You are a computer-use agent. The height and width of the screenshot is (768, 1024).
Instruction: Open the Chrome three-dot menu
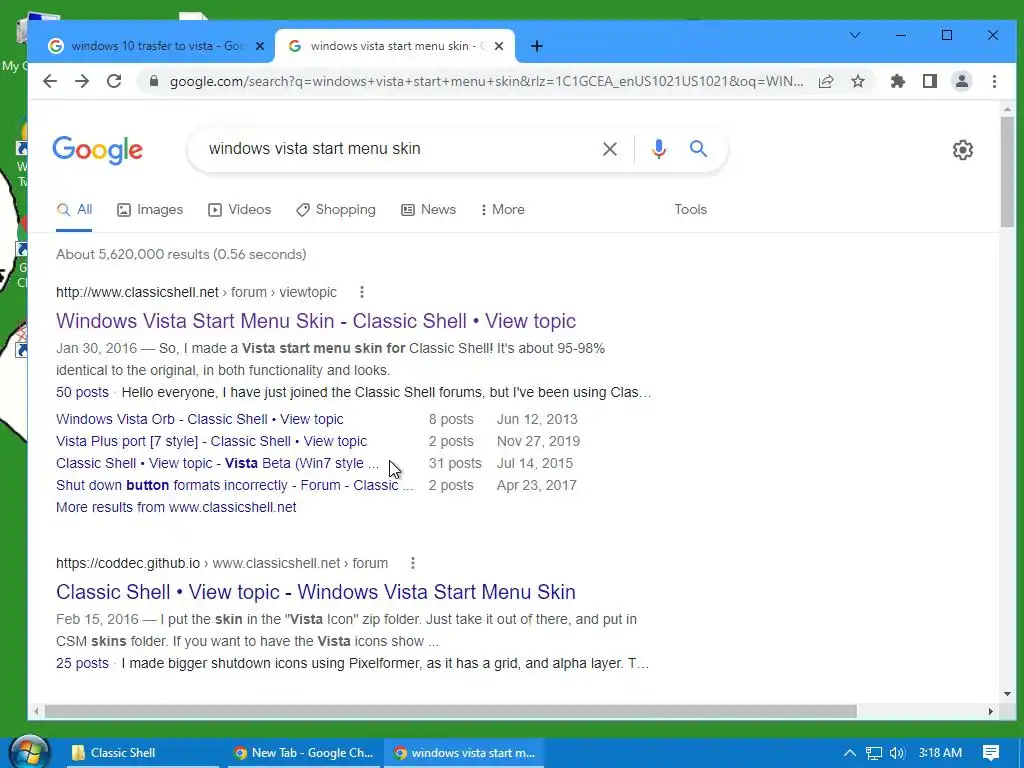[994, 81]
